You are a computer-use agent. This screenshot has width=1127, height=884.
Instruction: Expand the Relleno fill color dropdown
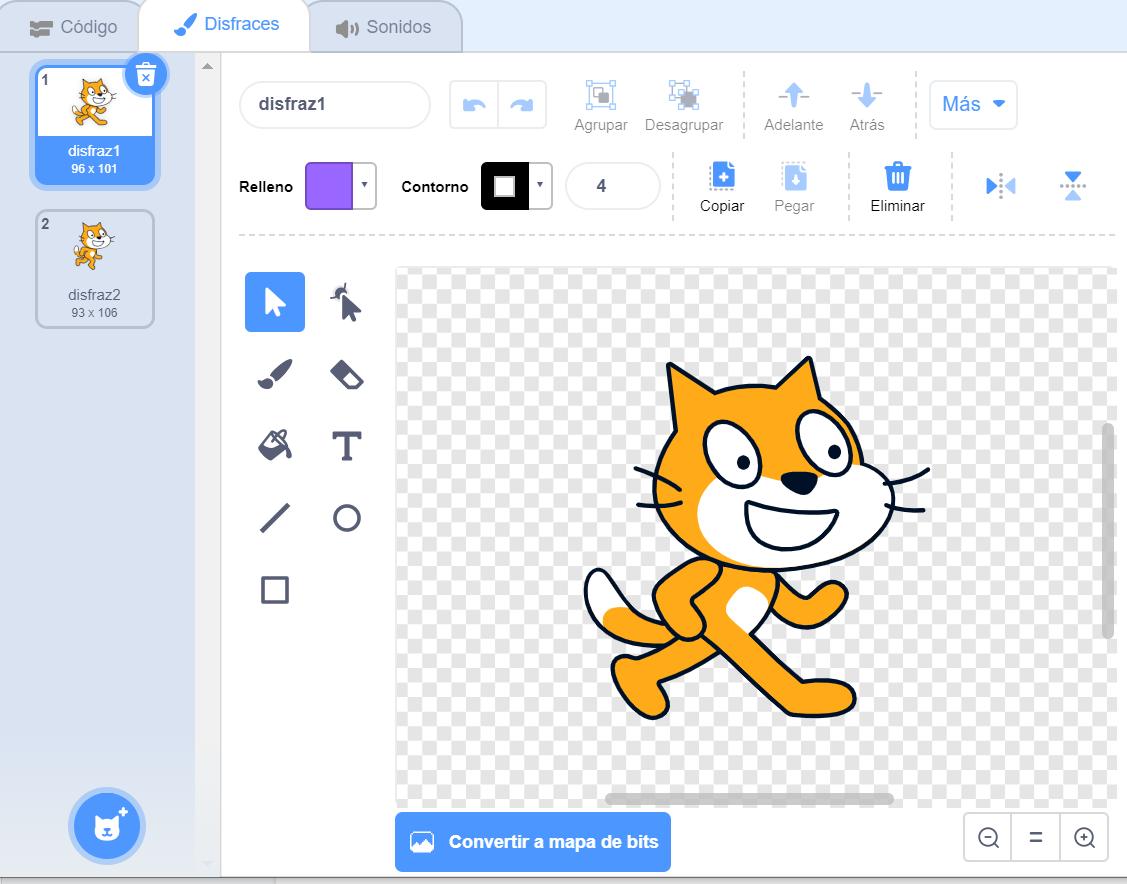(x=364, y=185)
